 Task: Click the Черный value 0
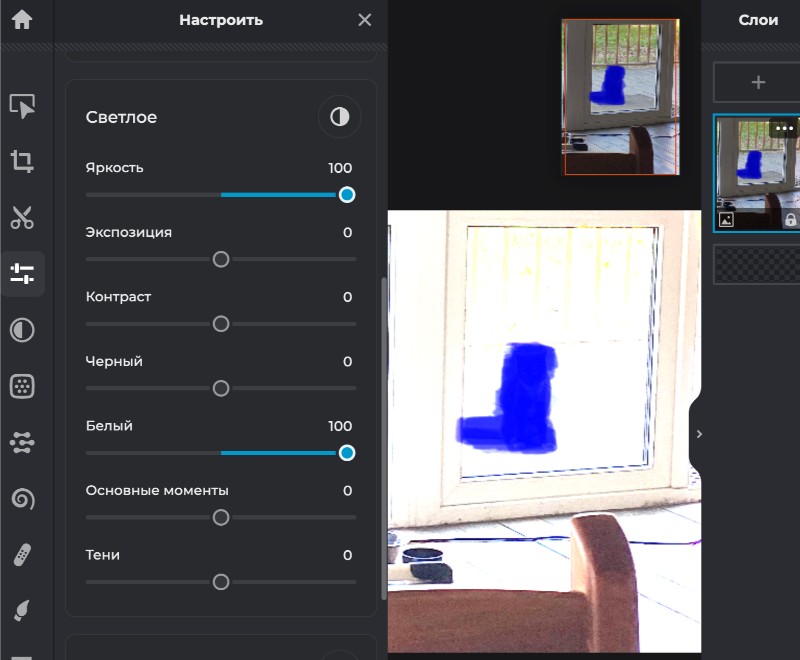[x=347, y=362]
